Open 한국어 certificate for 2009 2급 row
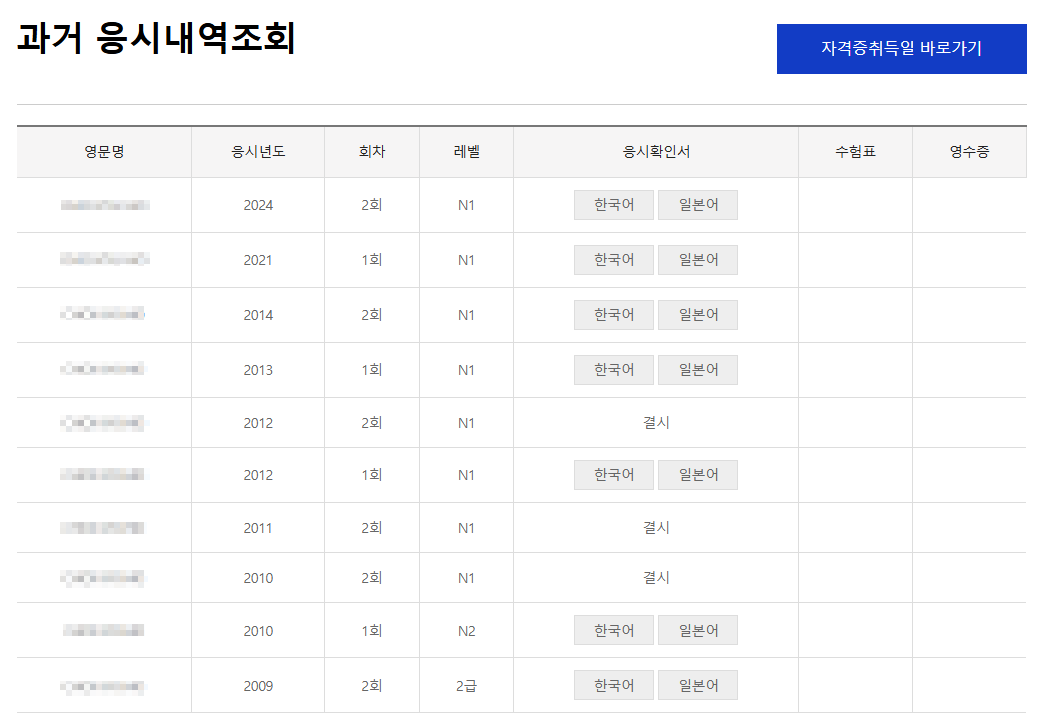This screenshot has width=1041, height=724. tap(613, 686)
